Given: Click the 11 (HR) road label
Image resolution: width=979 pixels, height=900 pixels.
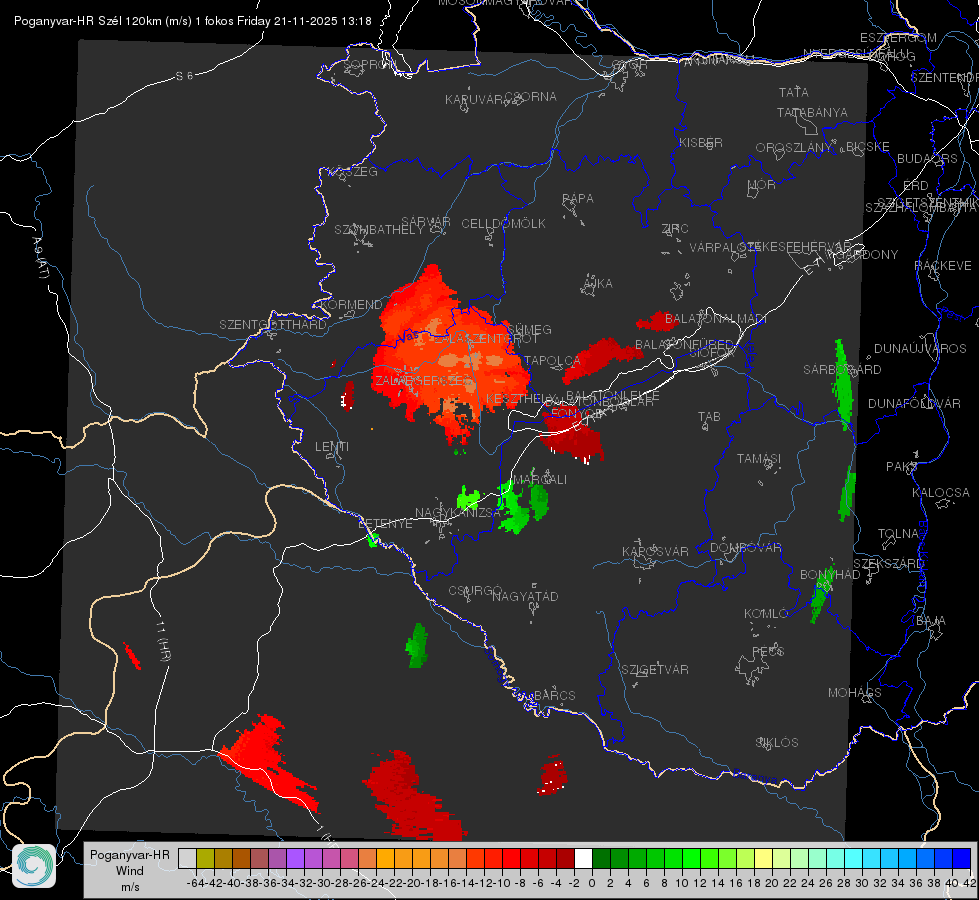Looking at the screenshot, I should 164,641.
